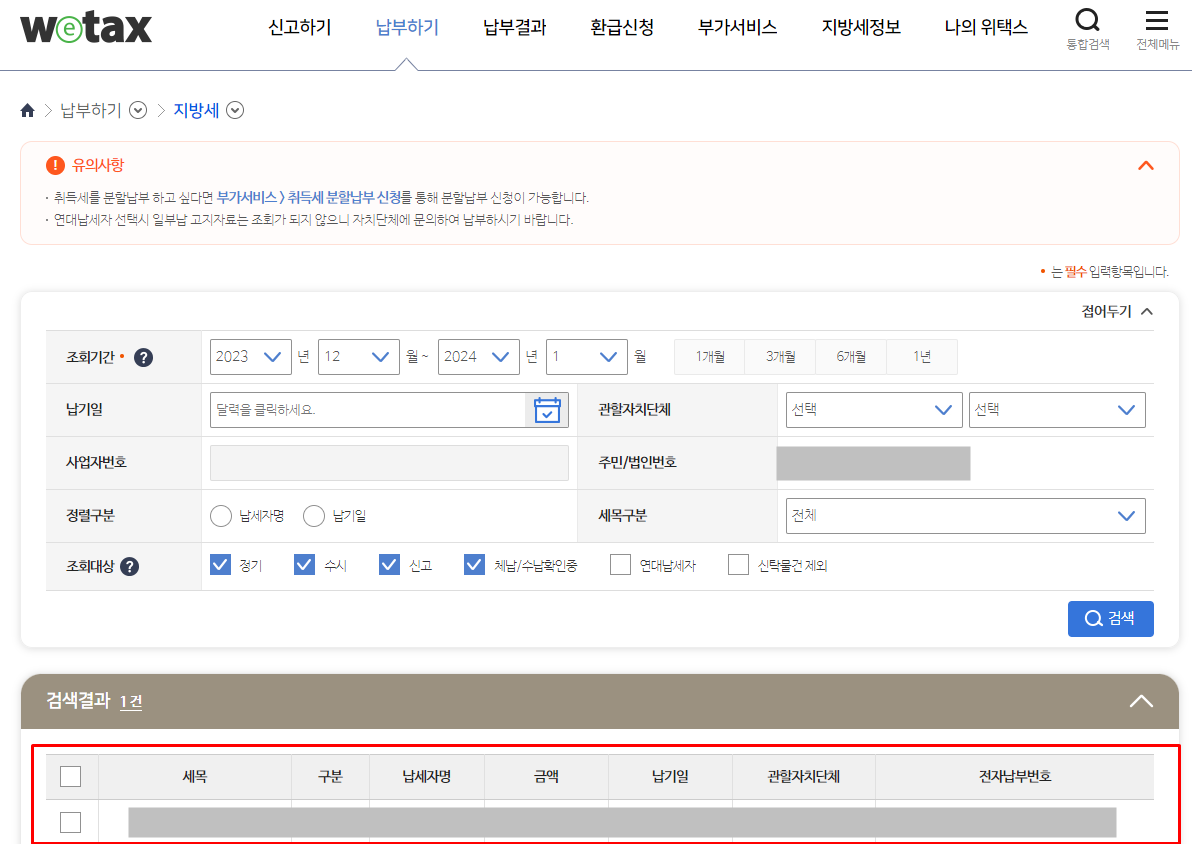This screenshot has width=1192, height=844.
Task: Select the 납세자명 radio button
Action: (x=222, y=516)
